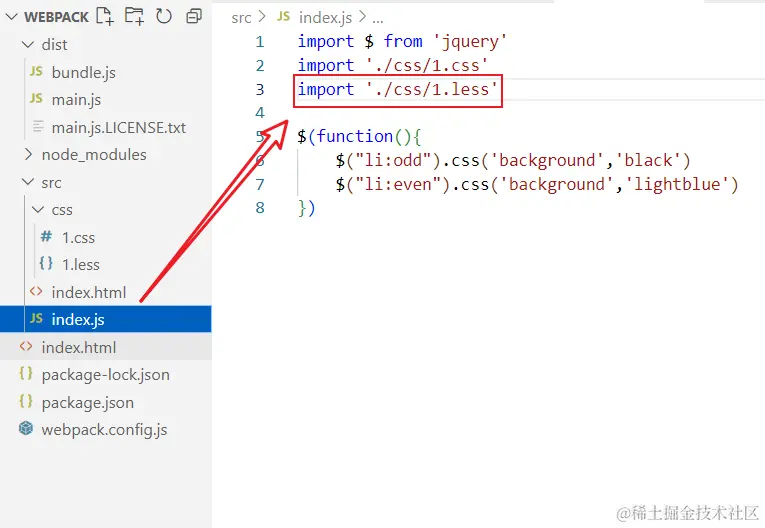Click the braces icon beside package.json
Image resolution: width=765 pixels, height=528 pixels.
26,402
